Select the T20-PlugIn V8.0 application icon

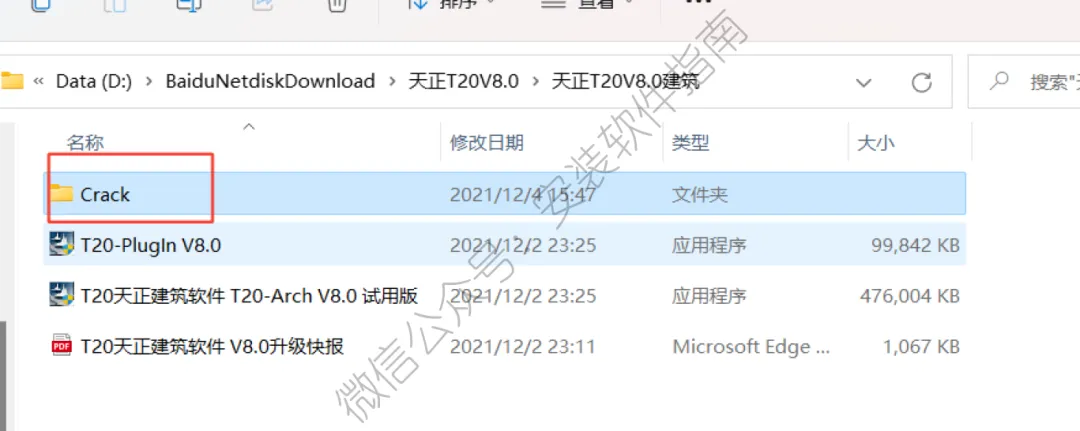click(62, 244)
